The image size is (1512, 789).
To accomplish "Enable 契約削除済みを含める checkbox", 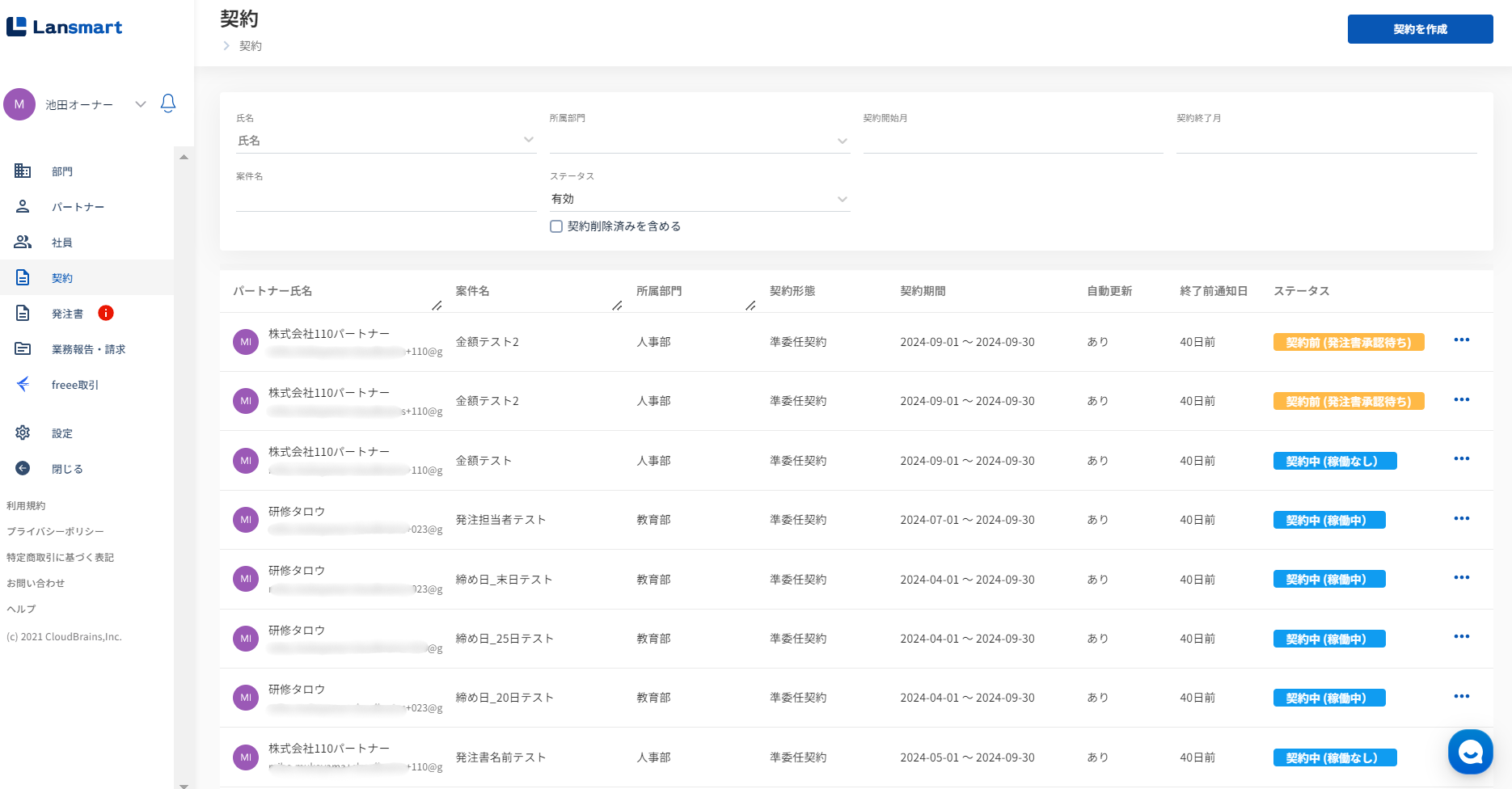I will pyautogui.click(x=556, y=226).
